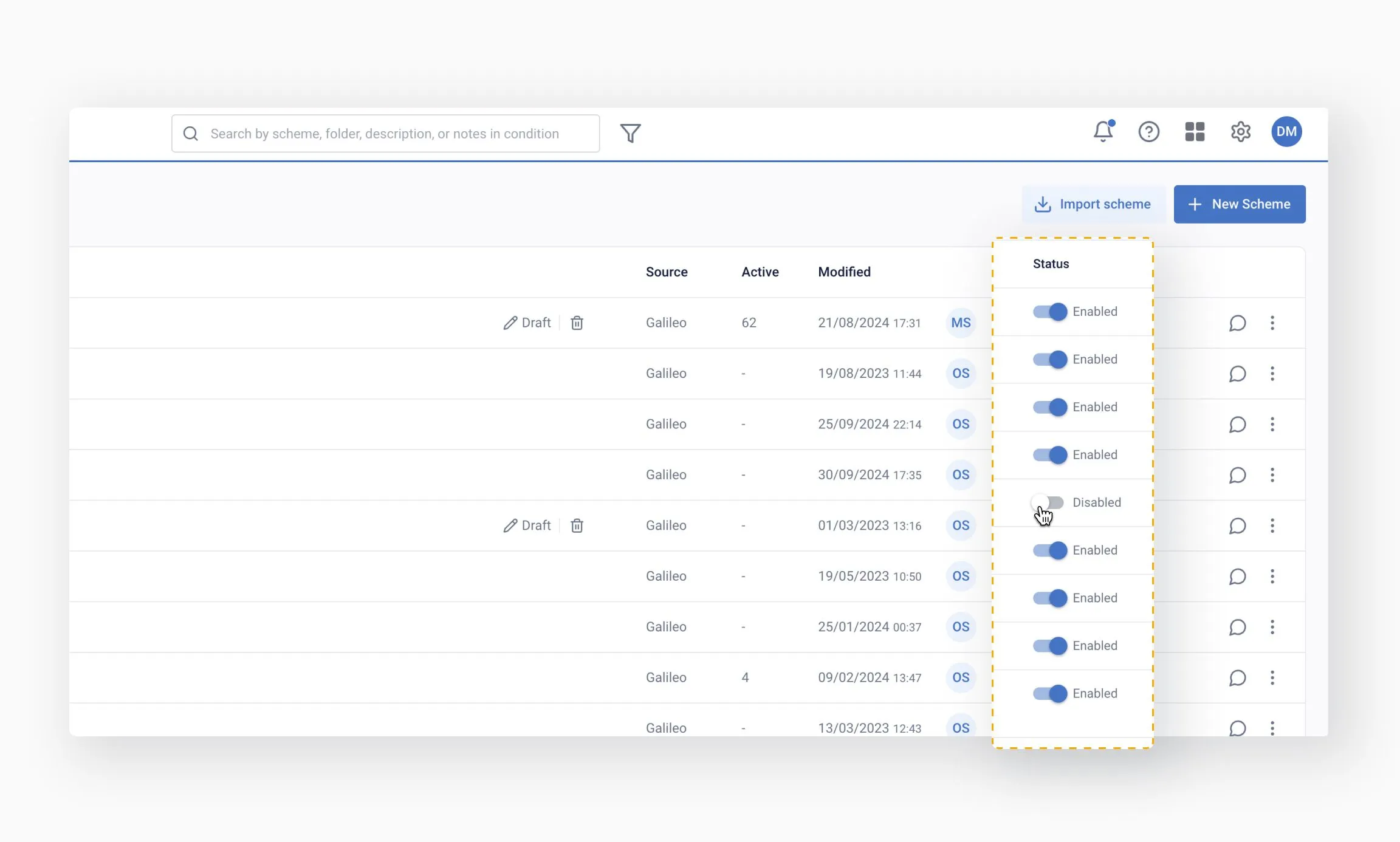Click the New Scheme button
Screen dimensions: 1400x842
pyautogui.click(x=1239, y=204)
